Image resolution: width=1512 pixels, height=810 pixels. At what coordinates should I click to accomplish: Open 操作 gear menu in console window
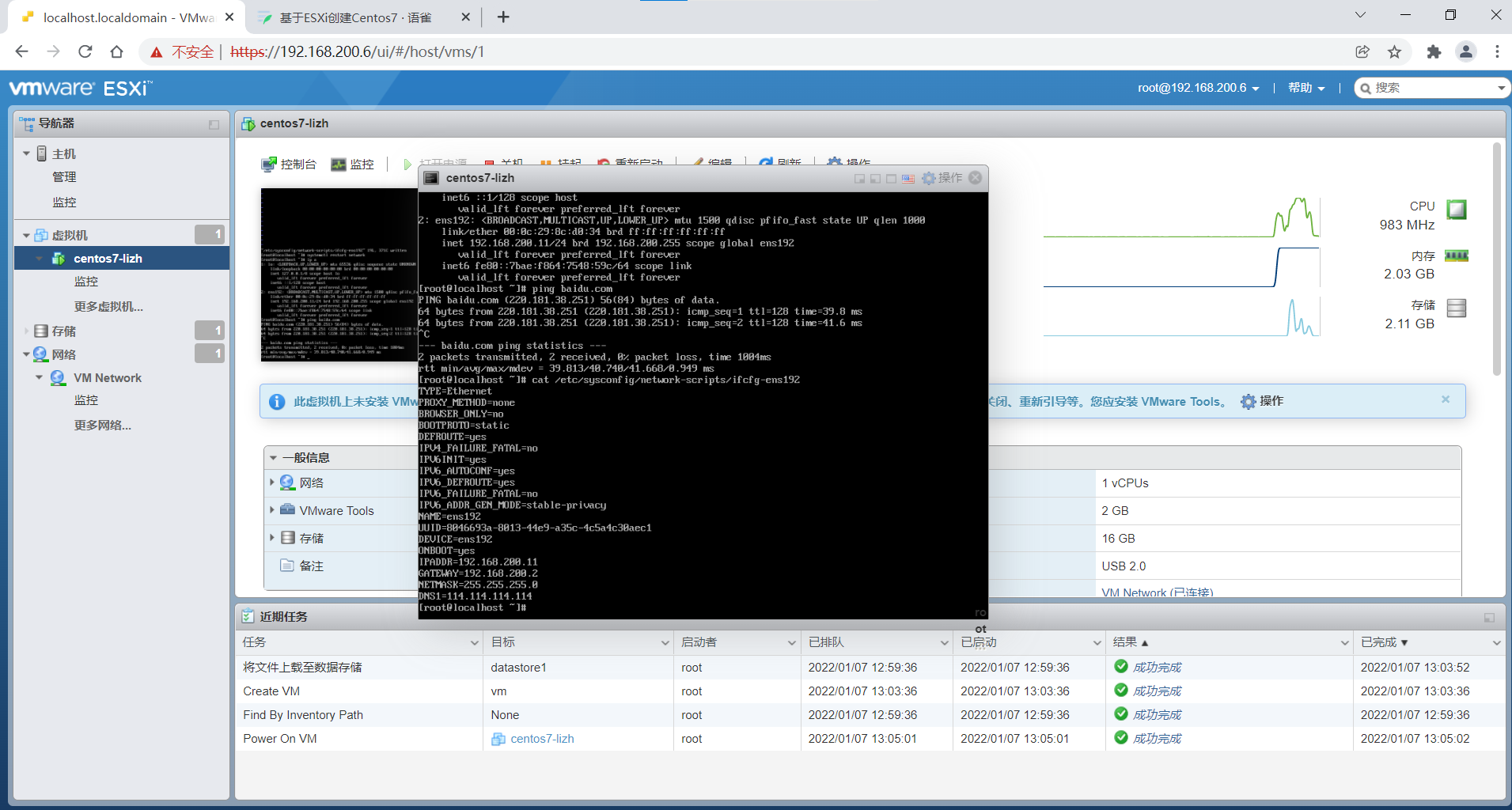click(x=942, y=178)
